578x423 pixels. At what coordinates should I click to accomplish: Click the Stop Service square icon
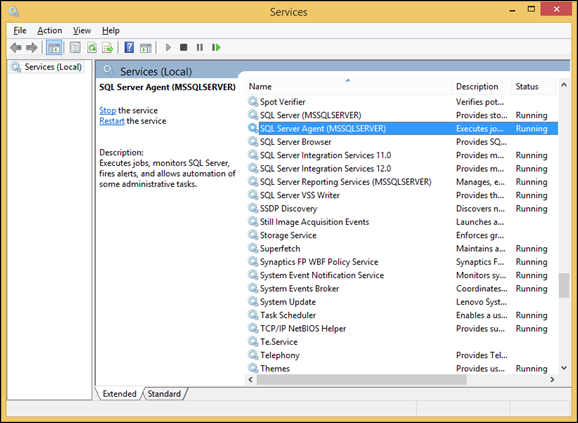point(184,48)
